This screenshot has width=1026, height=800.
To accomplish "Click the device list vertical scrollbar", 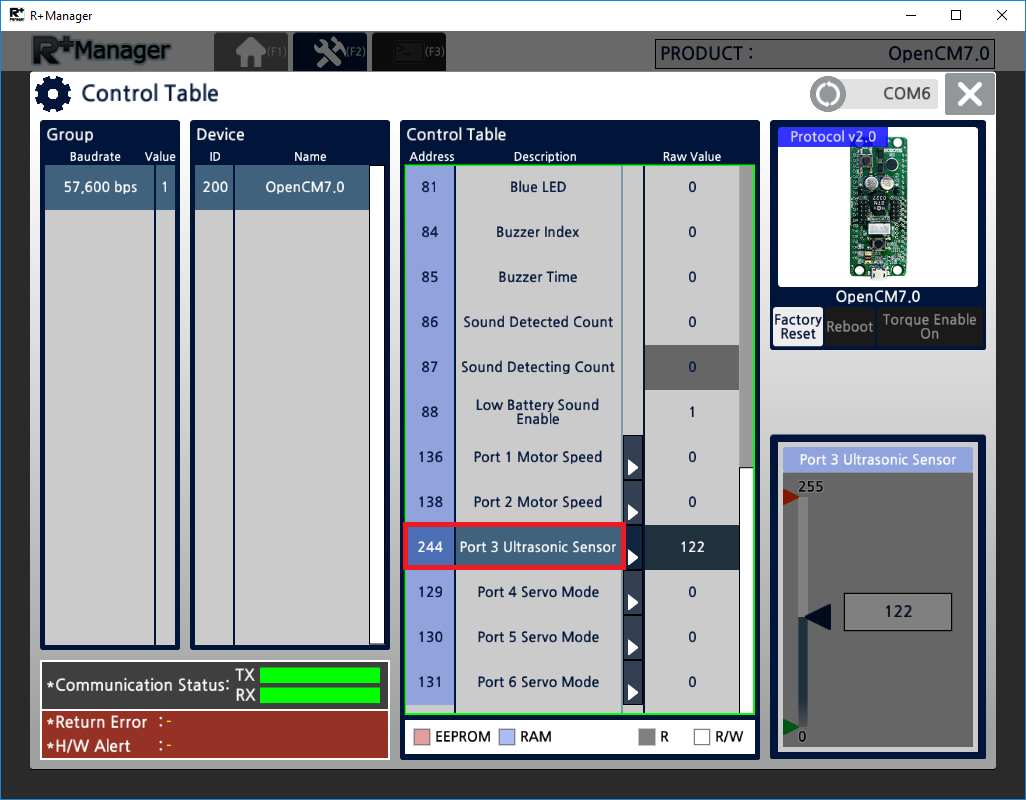I will tap(377, 405).
